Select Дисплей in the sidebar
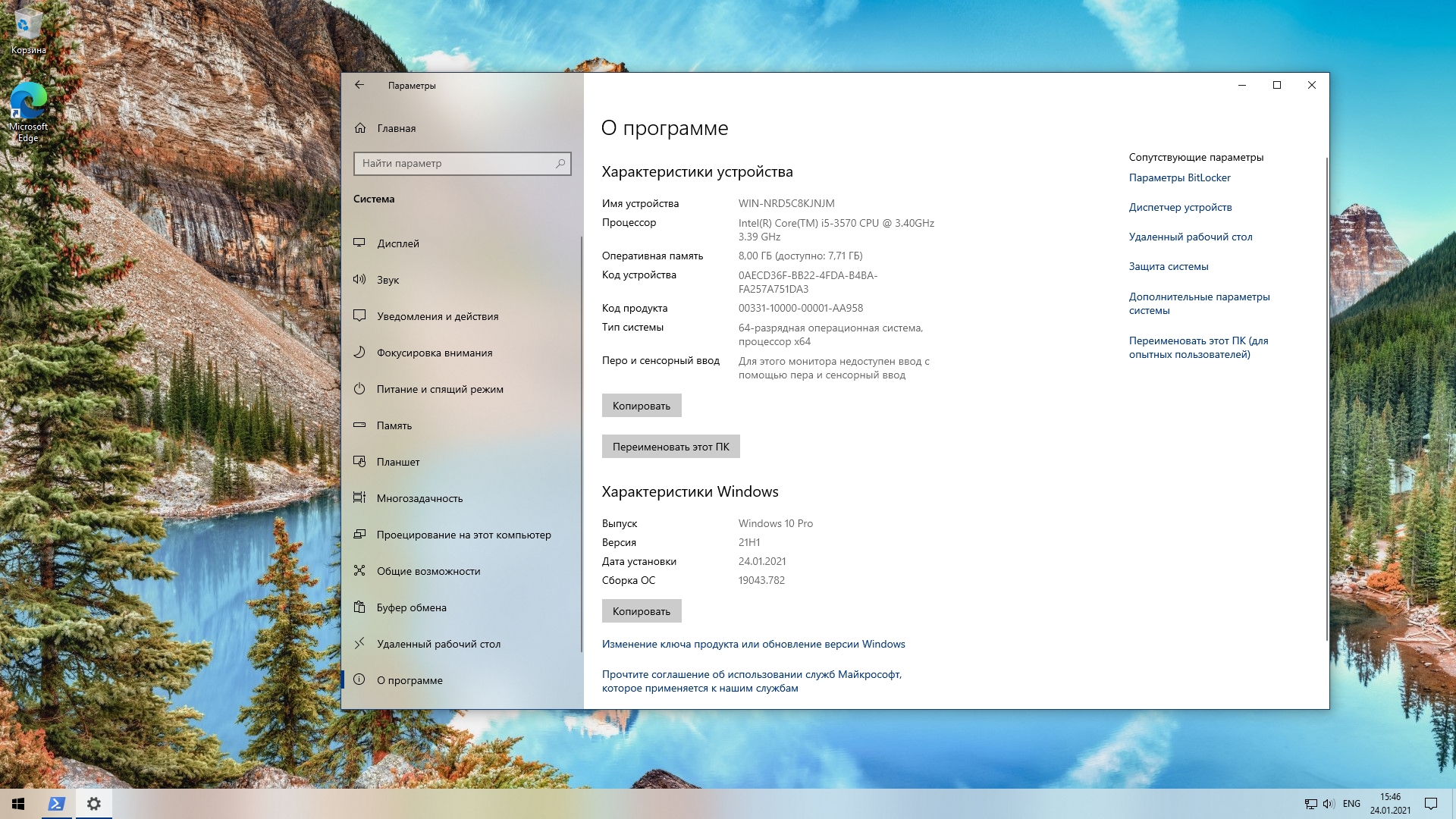The height and width of the screenshot is (819, 1456). coord(461,243)
